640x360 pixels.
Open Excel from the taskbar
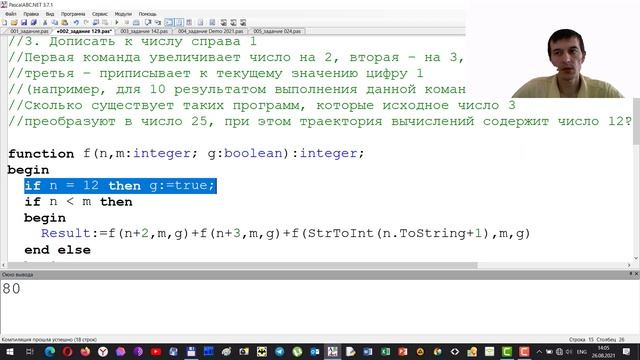pos(385,351)
